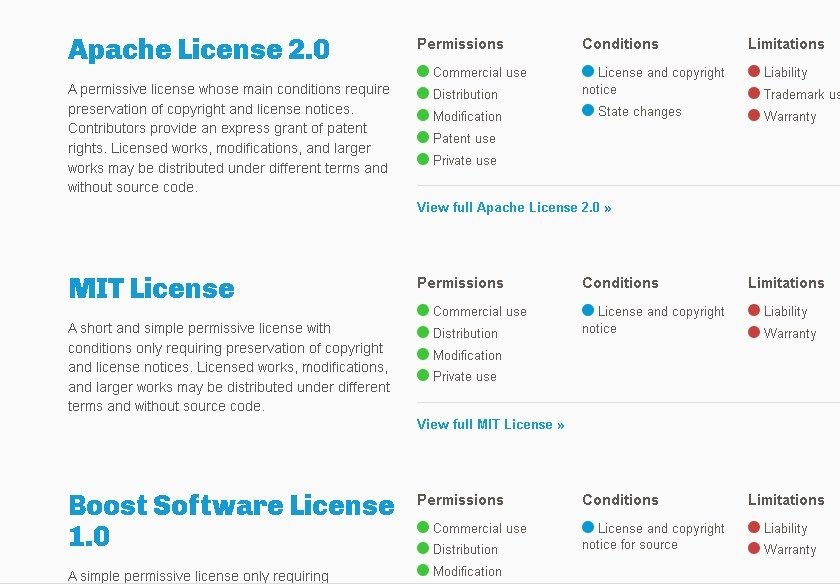The image size is (840, 585).
Task: Click red dot beside Boost Liability
Action: (754, 527)
